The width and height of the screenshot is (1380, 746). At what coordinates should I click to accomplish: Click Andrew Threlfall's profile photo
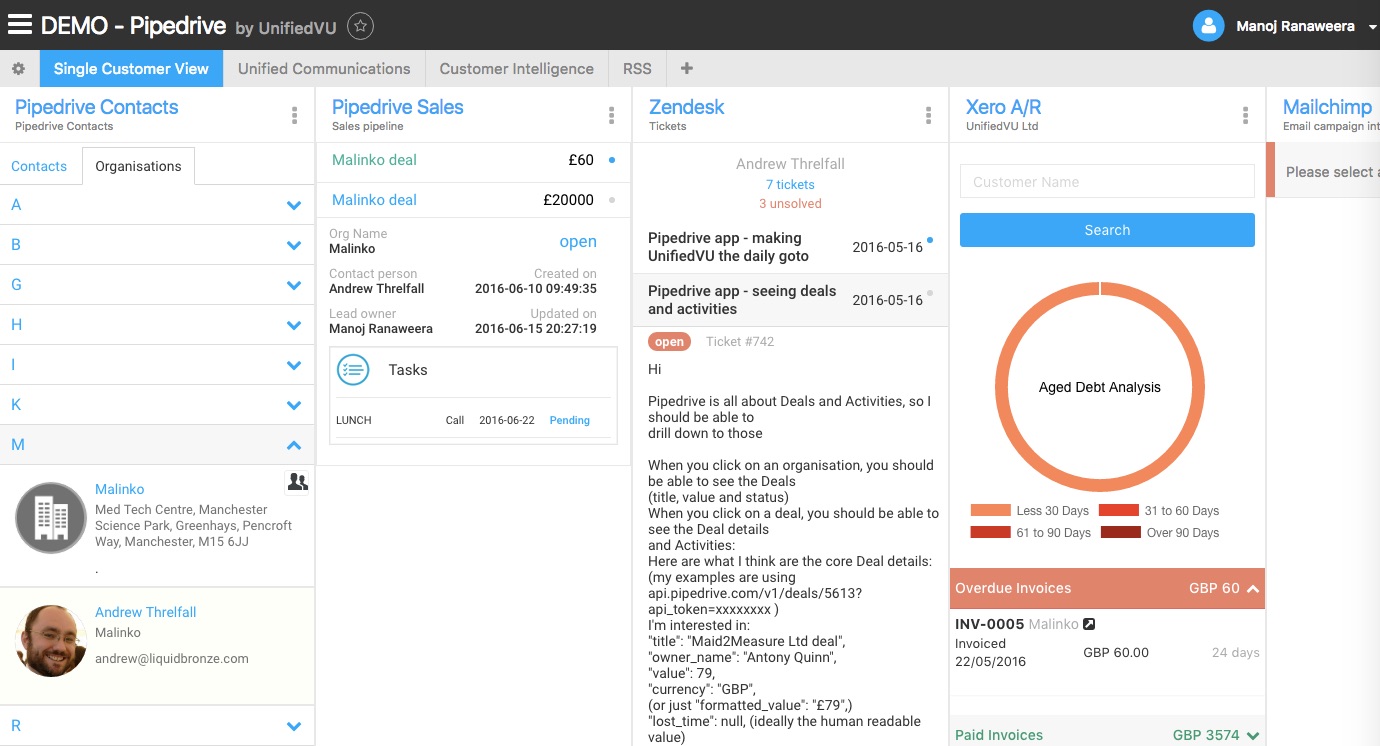coord(51,641)
